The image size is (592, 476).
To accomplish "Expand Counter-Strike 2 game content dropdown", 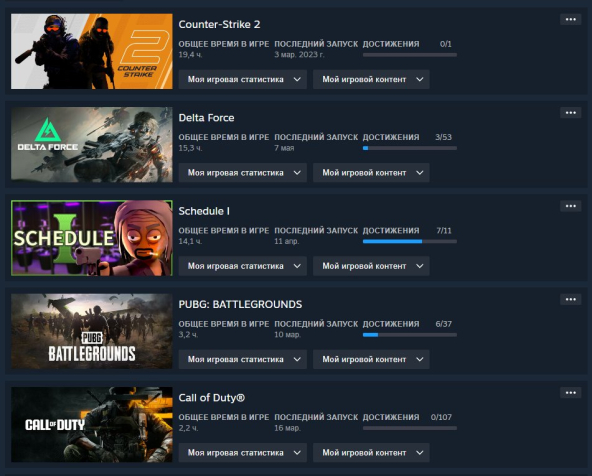I will click(x=371, y=79).
